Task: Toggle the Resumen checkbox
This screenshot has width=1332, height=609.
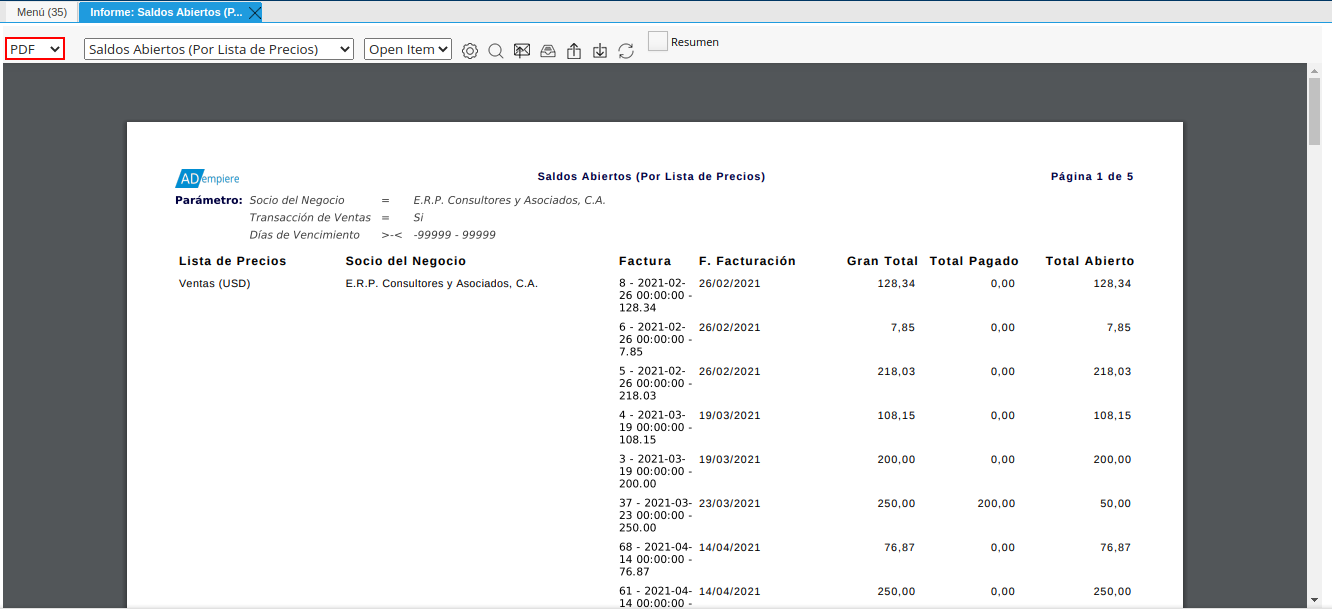Action: (x=657, y=41)
